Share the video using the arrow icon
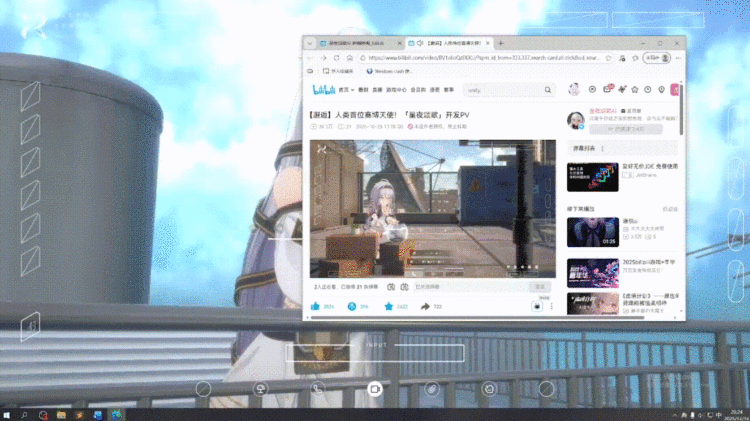 424,307
